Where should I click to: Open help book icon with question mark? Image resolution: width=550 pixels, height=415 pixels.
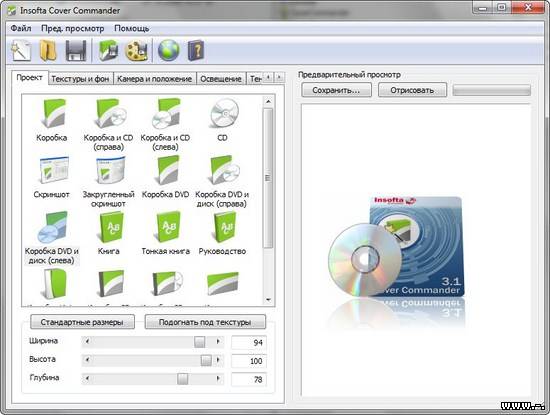[196, 51]
